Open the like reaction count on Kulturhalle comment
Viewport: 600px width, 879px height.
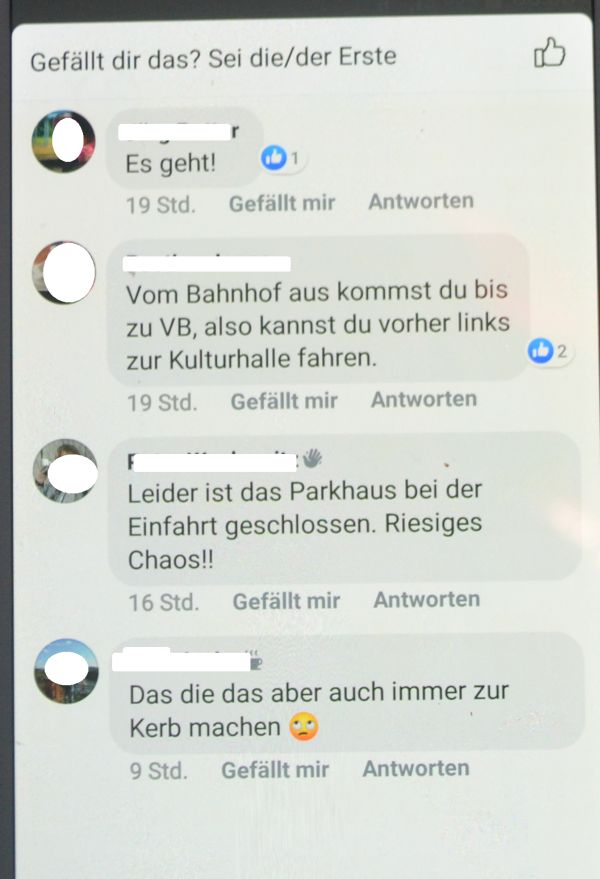point(550,351)
